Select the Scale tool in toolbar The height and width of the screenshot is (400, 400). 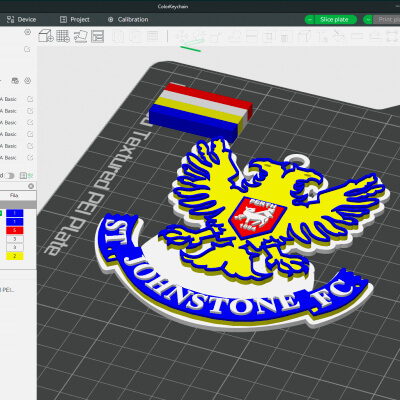click(216, 36)
